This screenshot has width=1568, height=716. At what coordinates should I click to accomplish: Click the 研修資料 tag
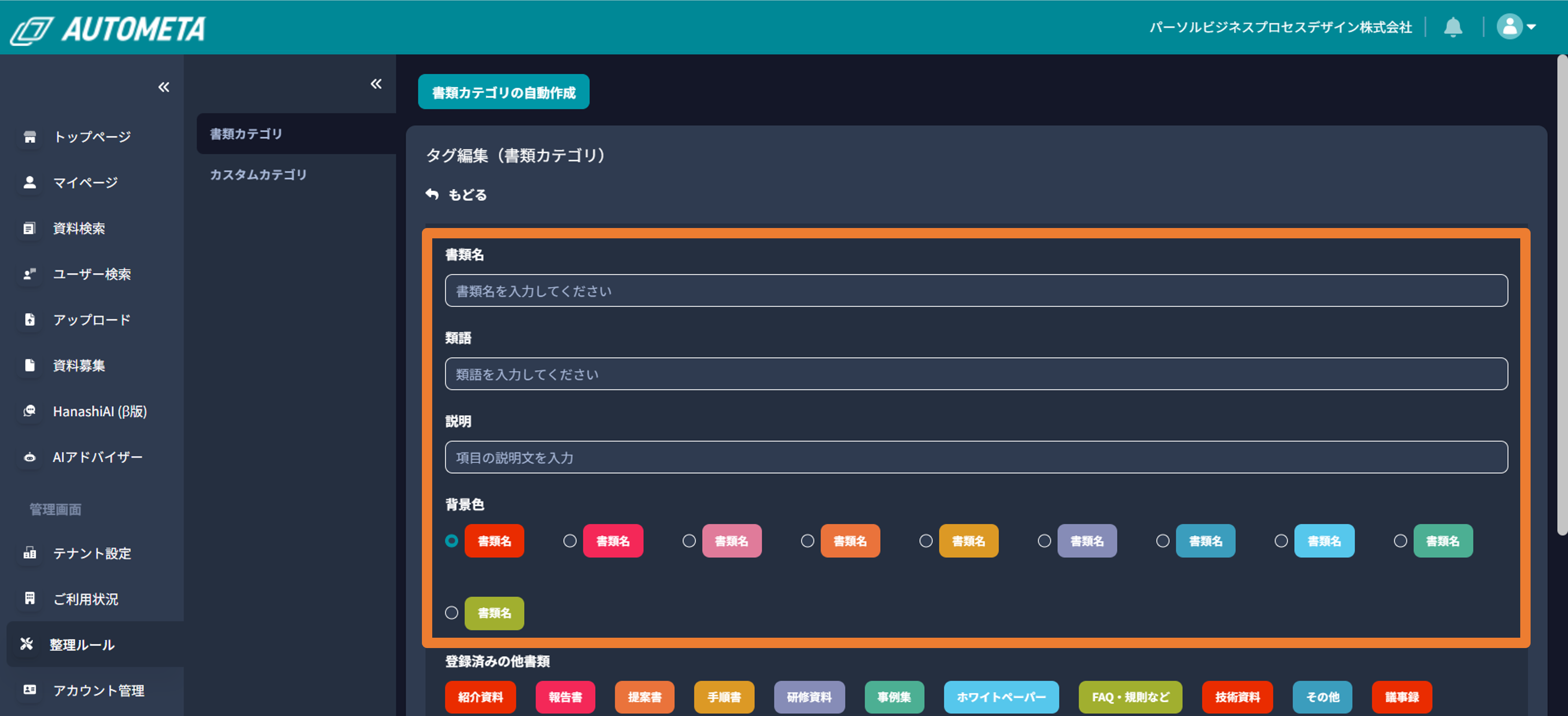[x=809, y=697]
